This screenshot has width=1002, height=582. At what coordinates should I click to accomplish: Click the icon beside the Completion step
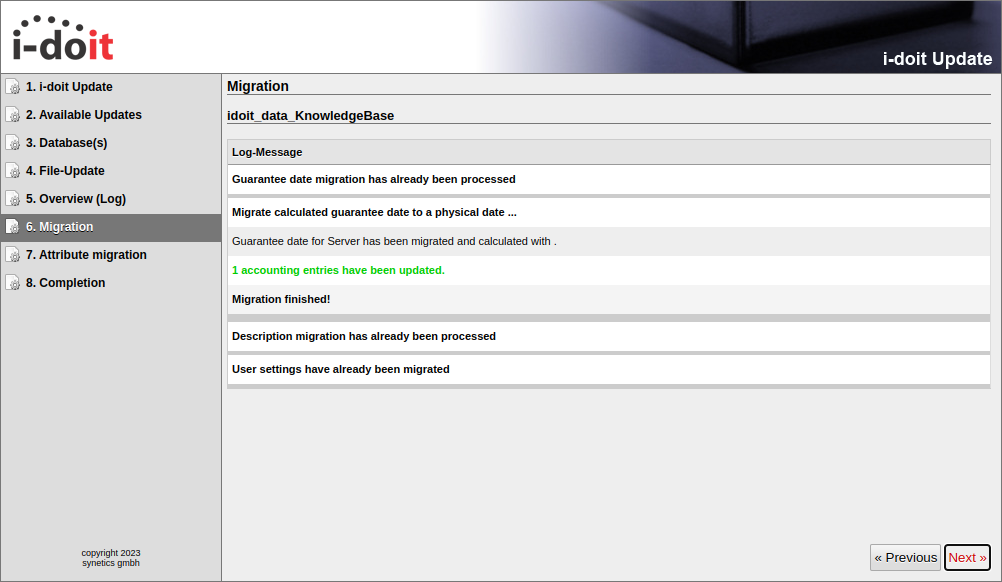pyautogui.click(x=13, y=283)
